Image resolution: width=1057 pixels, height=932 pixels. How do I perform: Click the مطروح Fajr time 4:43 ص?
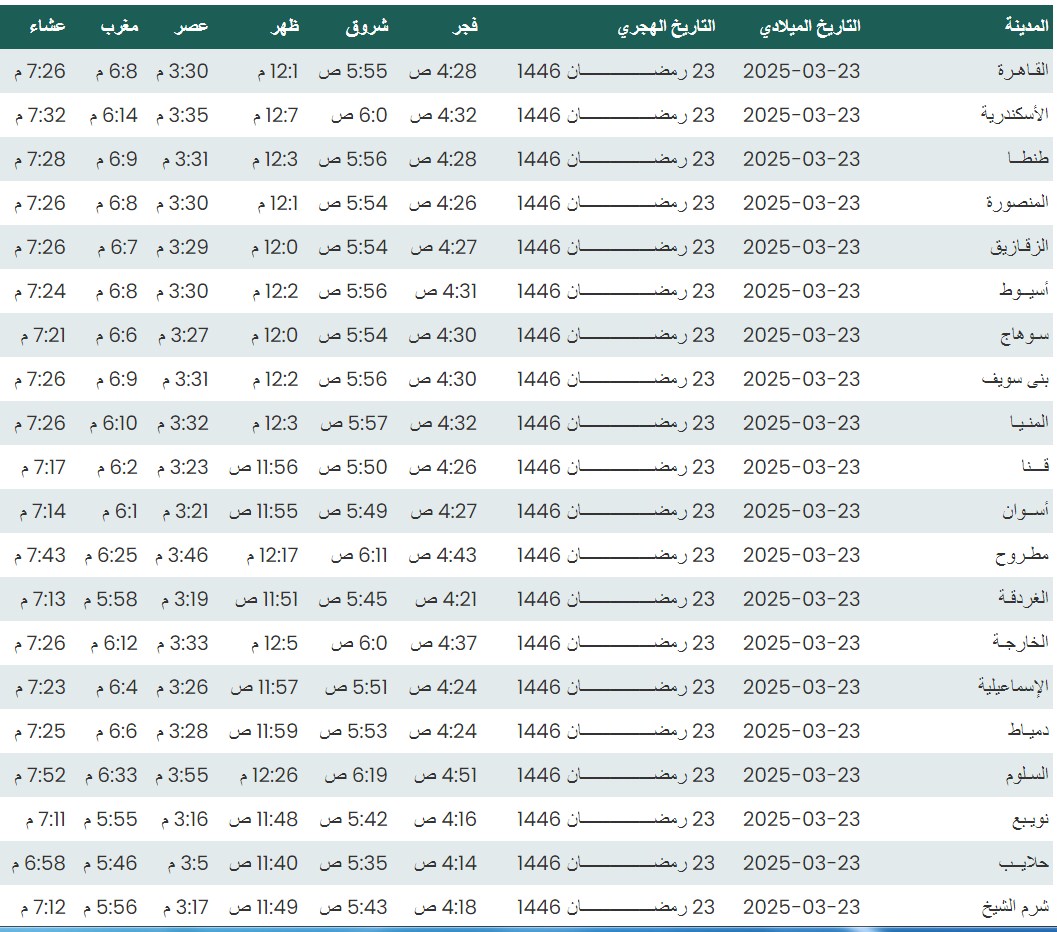coord(445,555)
